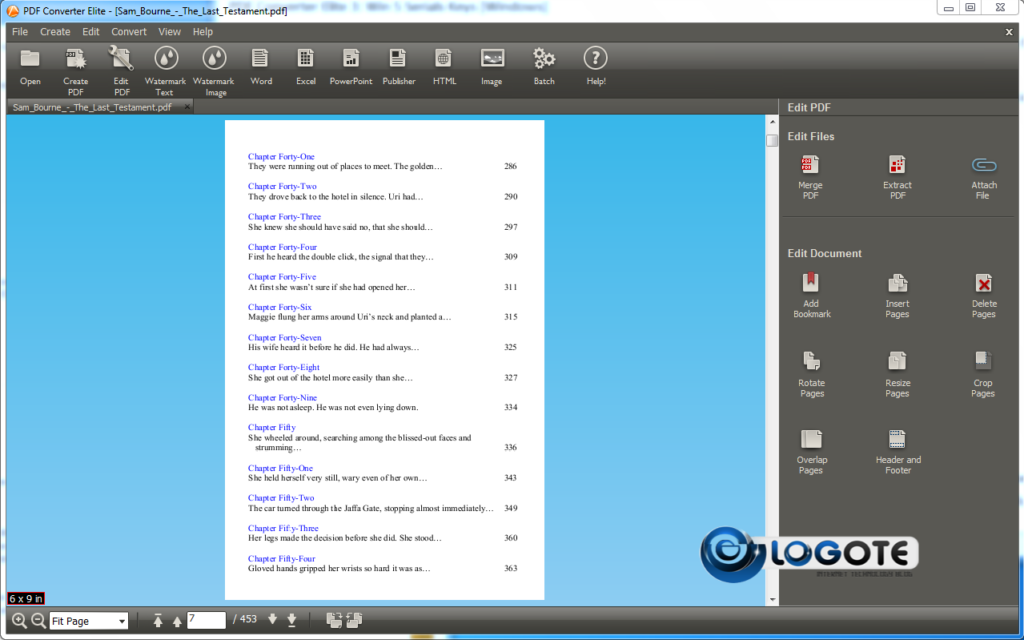Jump to the last page
The height and width of the screenshot is (640, 1024).
click(x=290, y=620)
